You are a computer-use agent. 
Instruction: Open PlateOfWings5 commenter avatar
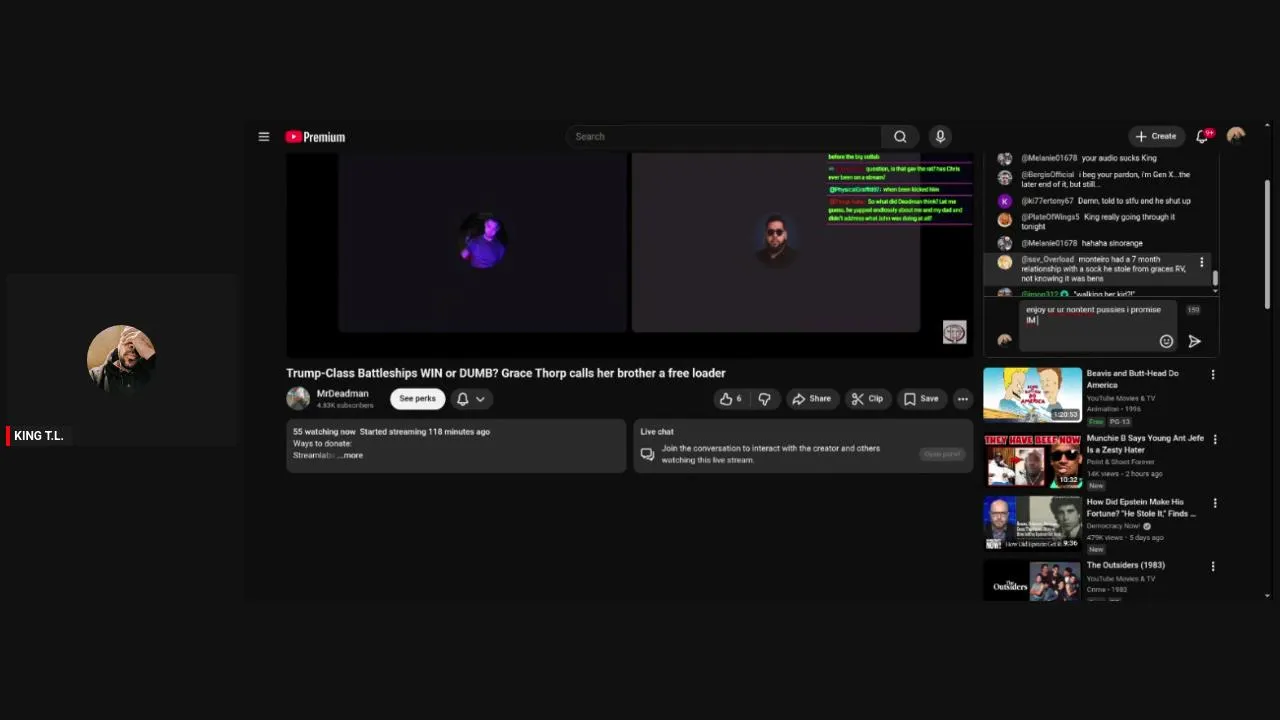click(1004, 220)
